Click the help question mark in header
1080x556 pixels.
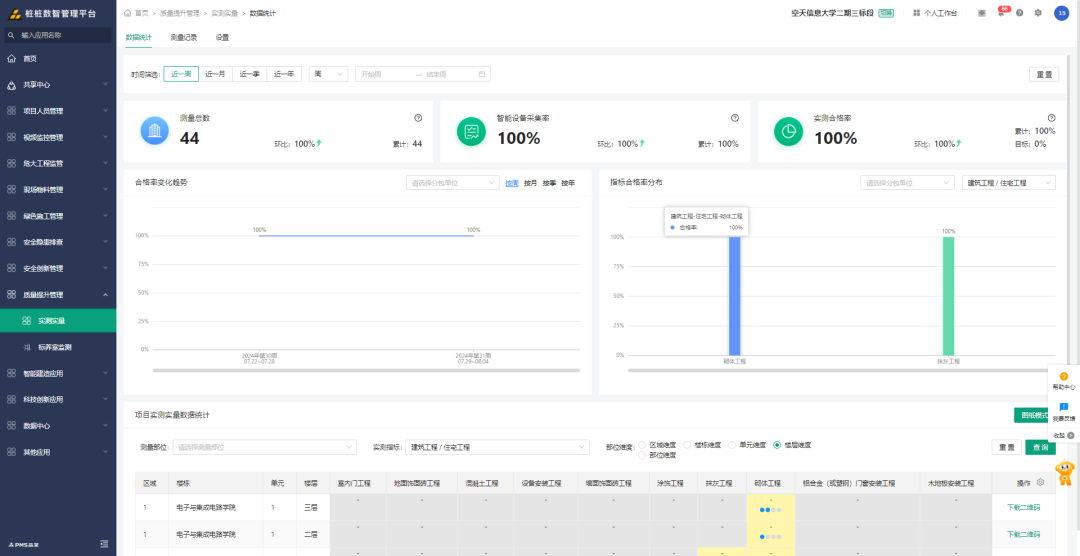pyautogui.click(x=1019, y=13)
